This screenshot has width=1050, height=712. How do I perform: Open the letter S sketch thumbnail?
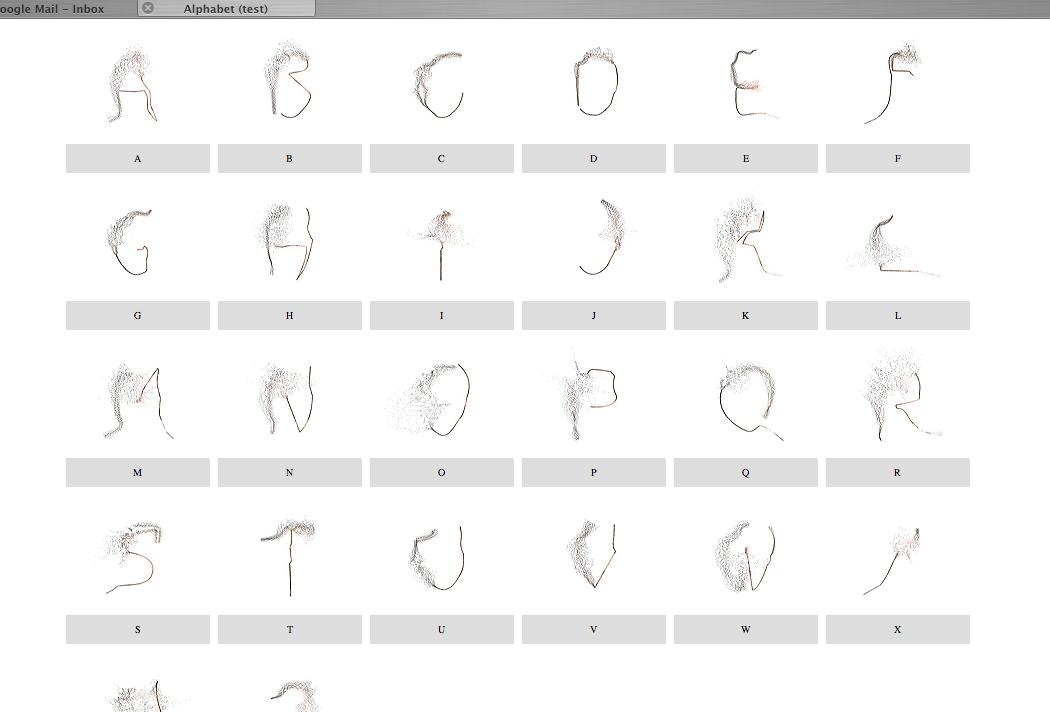[131, 559]
